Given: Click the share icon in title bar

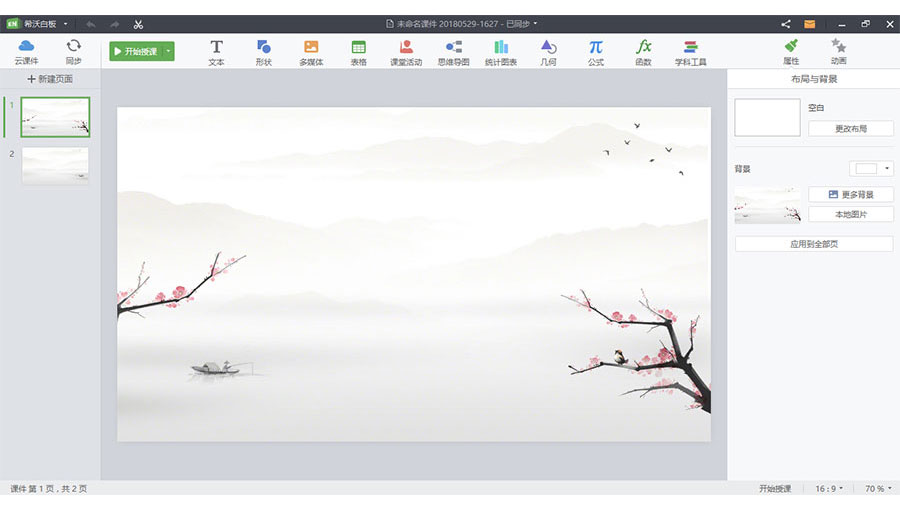Looking at the screenshot, I should (x=786, y=24).
